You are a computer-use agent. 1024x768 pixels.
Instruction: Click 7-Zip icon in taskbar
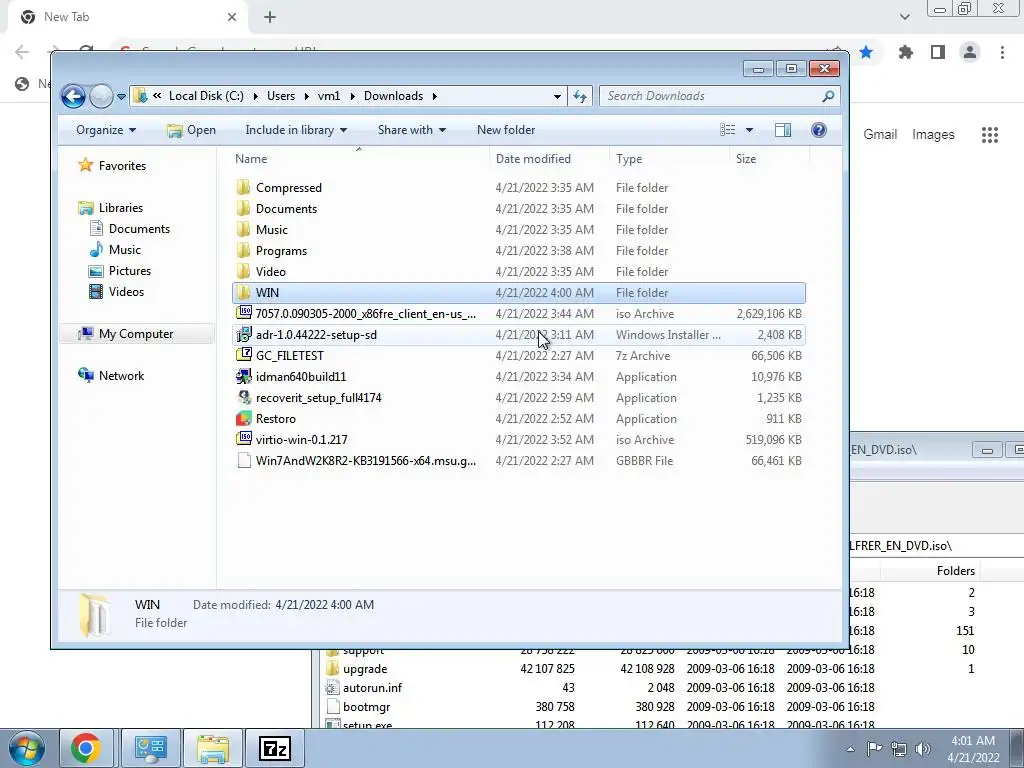274,748
